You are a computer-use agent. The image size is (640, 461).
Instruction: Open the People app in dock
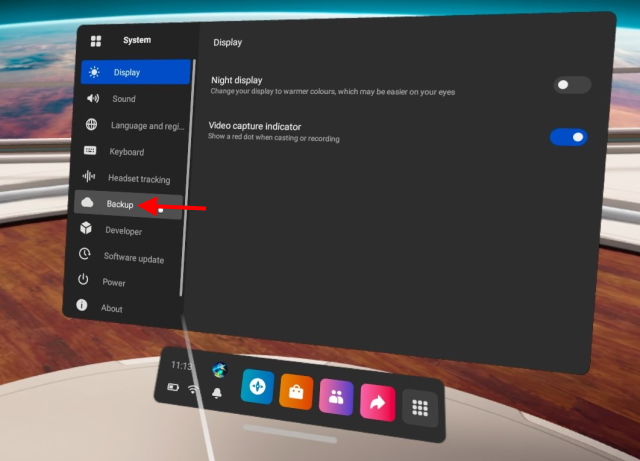tap(336, 397)
